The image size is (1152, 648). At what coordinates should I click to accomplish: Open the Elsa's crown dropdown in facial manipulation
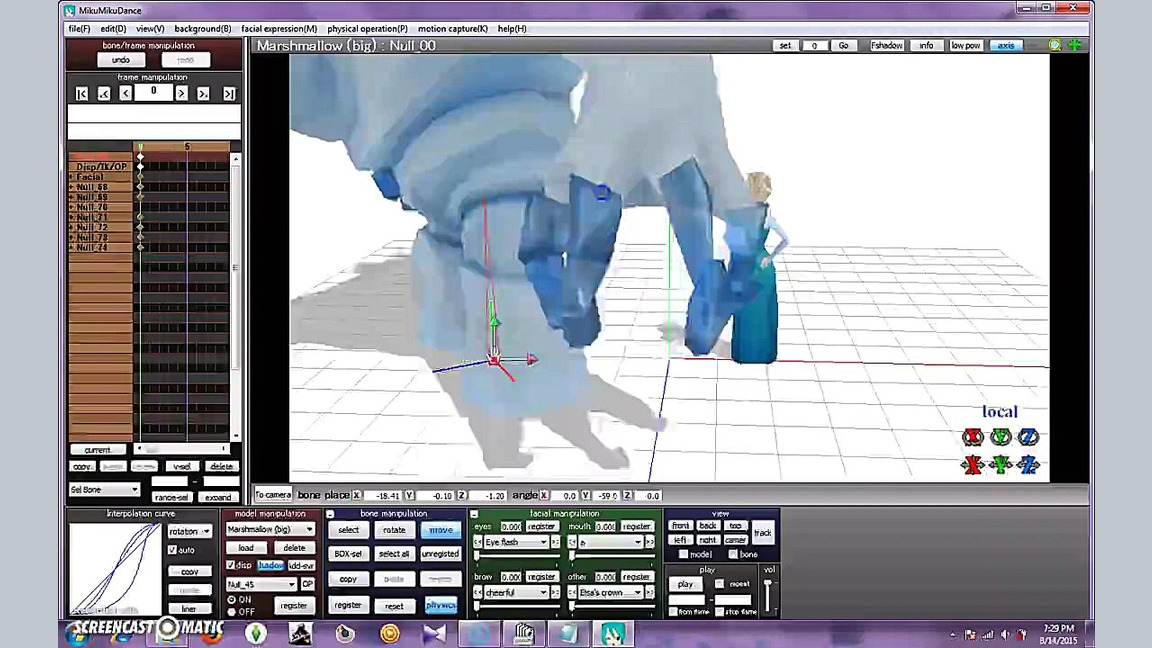pyautogui.click(x=610, y=592)
